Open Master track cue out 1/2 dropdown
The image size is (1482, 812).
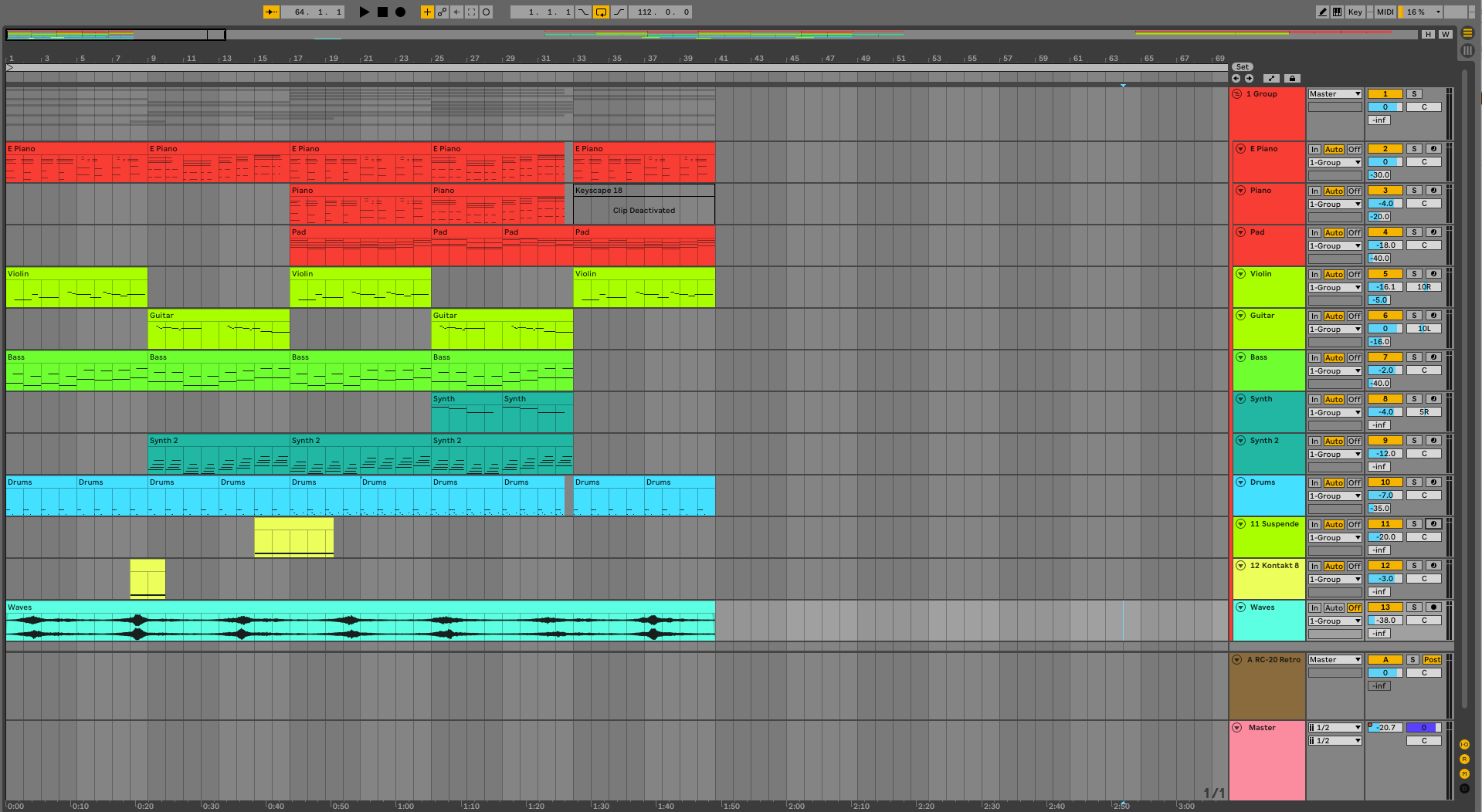(1335, 728)
